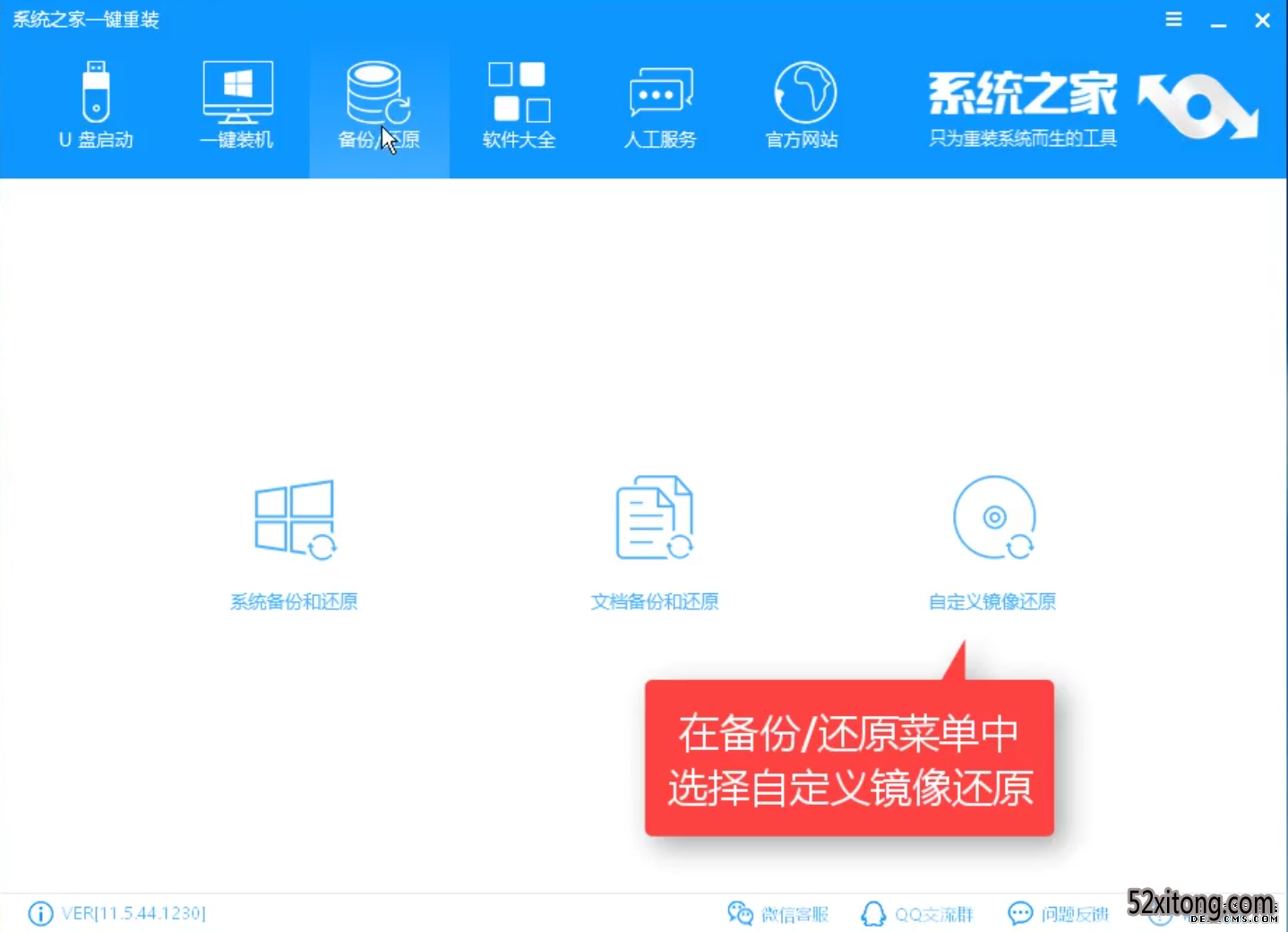Open the U 盘启动 USB boot tab
The height and width of the screenshot is (932, 1288).
96,105
